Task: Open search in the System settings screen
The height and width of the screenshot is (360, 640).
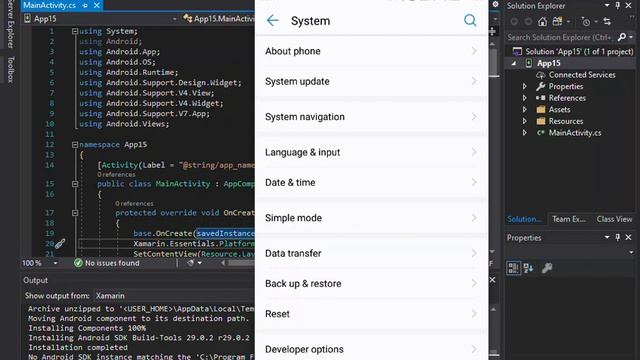Action: click(470, 20)
